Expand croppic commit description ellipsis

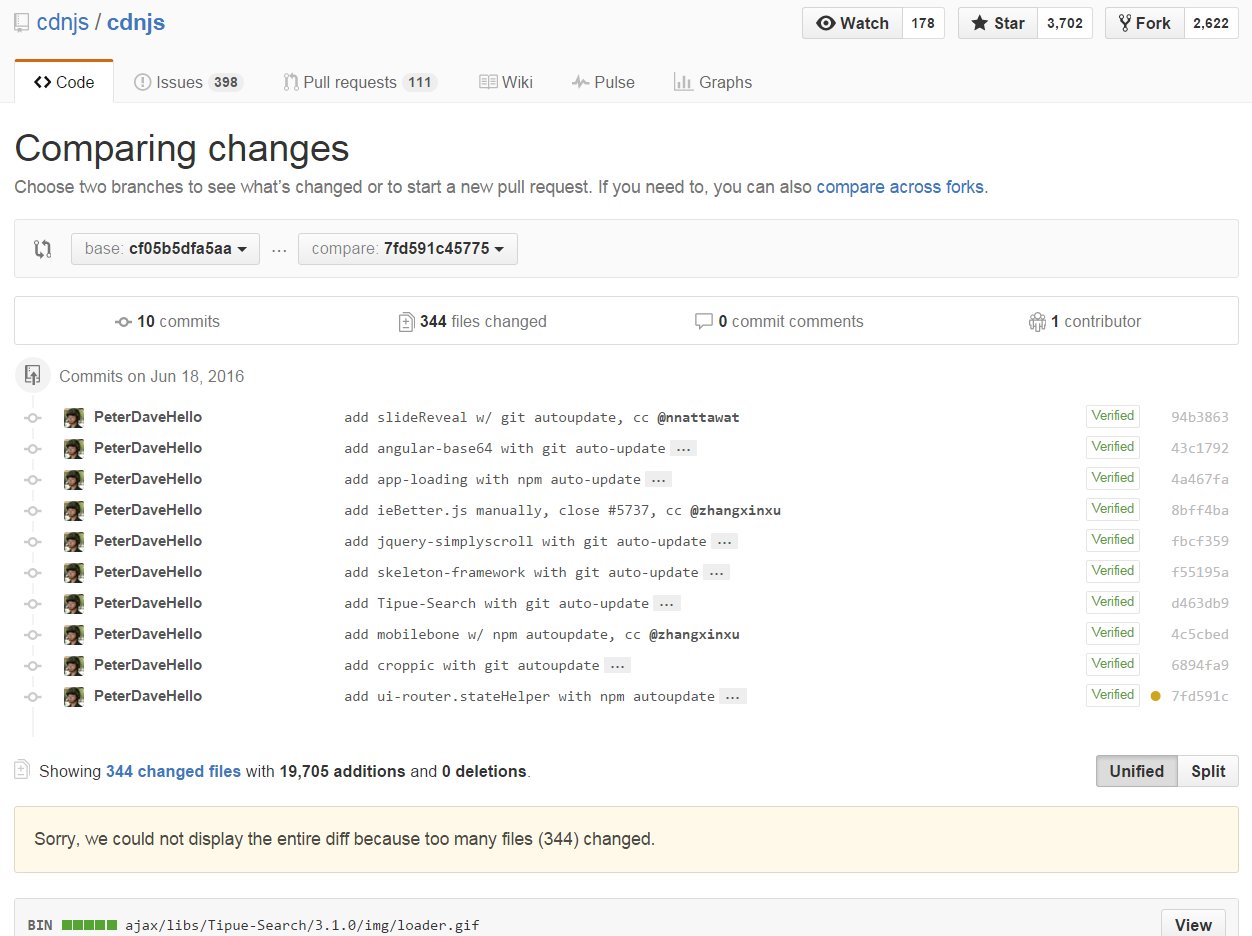[618, 666]
